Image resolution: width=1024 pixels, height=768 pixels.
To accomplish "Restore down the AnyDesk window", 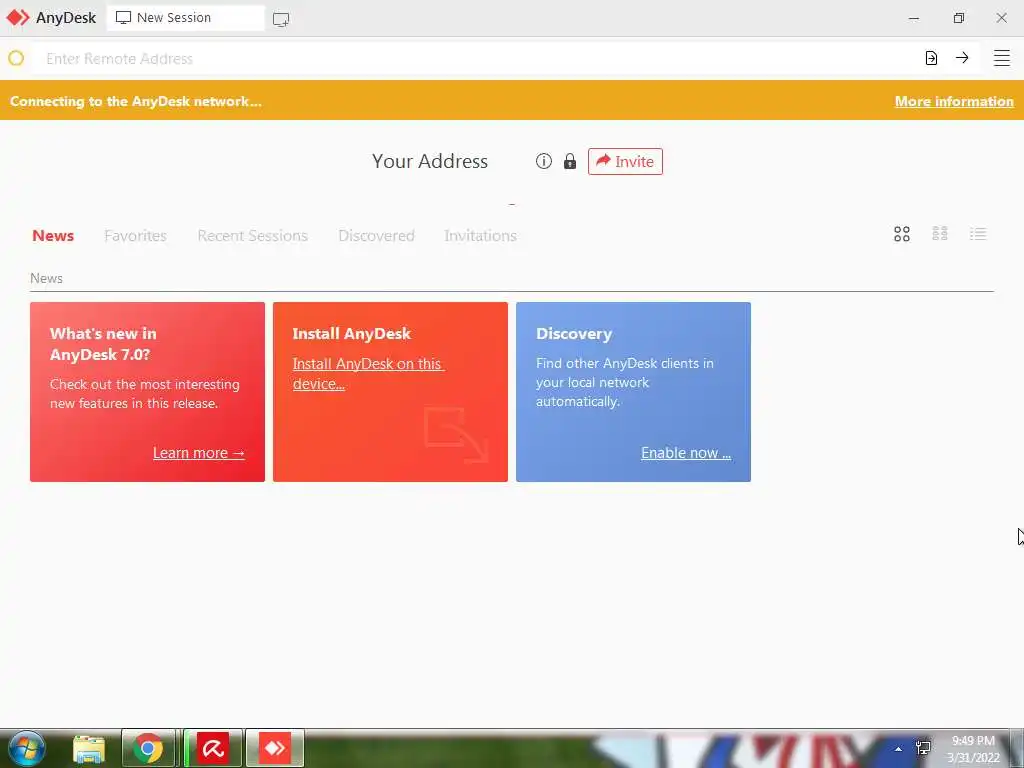I will coord(958,18).
